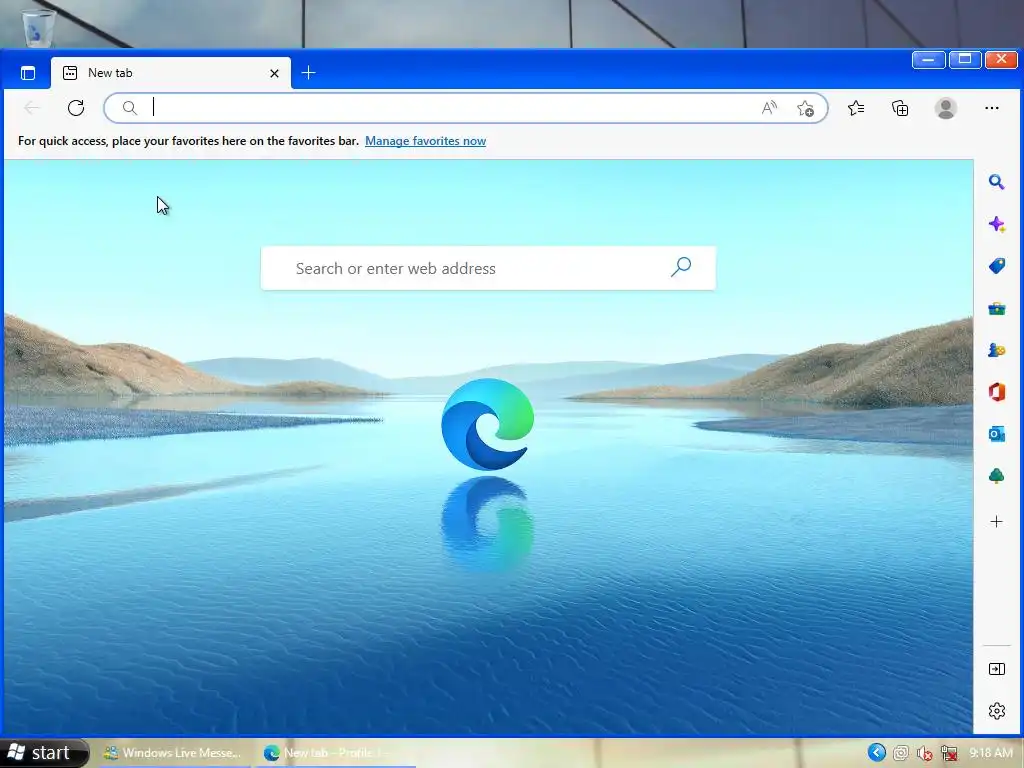Open the tab actions menu icon
Viewport: 1024px width, 768px height.
[27, 73]
